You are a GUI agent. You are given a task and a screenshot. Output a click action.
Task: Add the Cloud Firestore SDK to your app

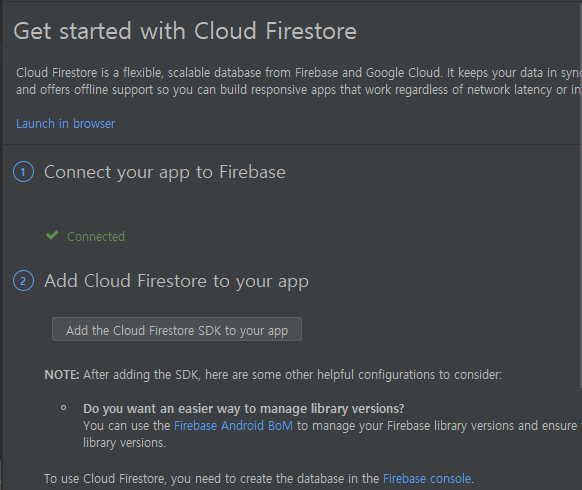point(177,329)
